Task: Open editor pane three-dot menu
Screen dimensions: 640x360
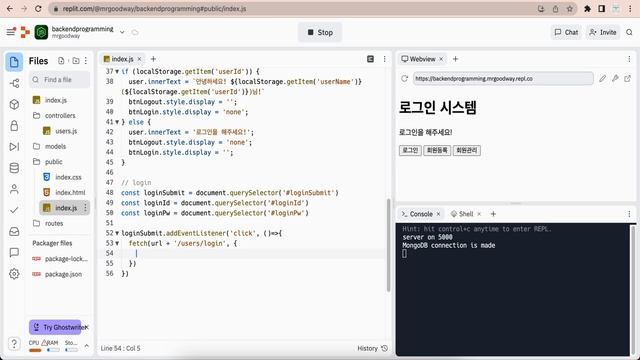Action: click(384, 59)
